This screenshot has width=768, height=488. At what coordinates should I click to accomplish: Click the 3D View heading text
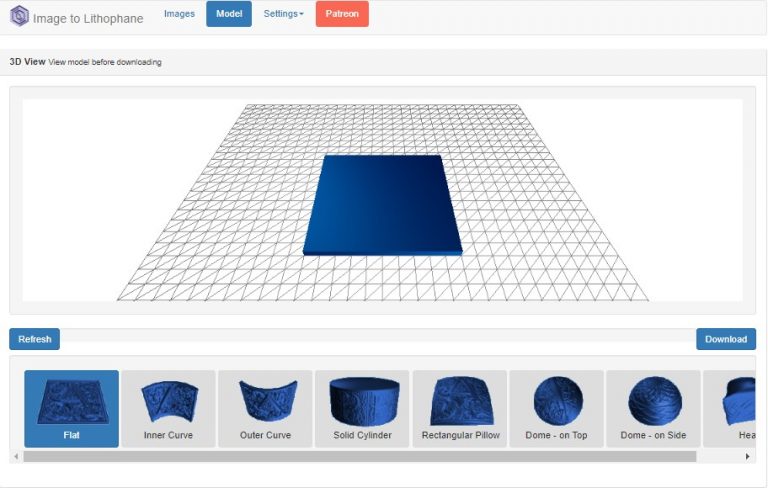pyautogui.click(x=27, y=62)
